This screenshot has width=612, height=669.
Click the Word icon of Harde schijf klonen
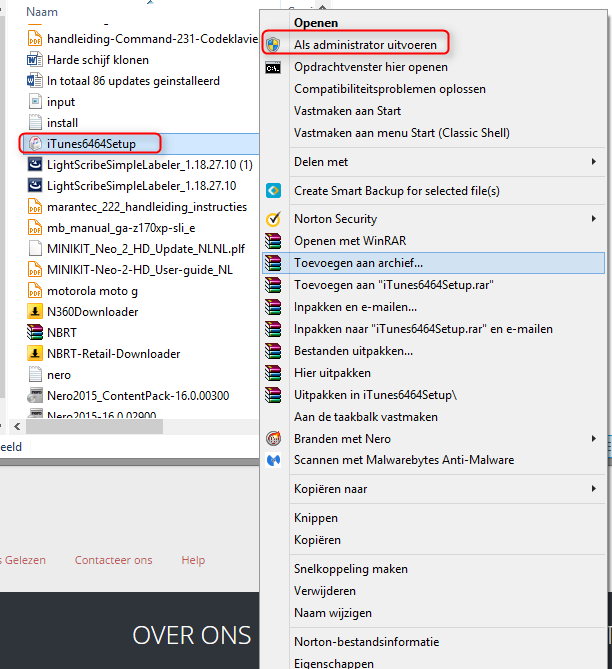(x=35, y=59)
